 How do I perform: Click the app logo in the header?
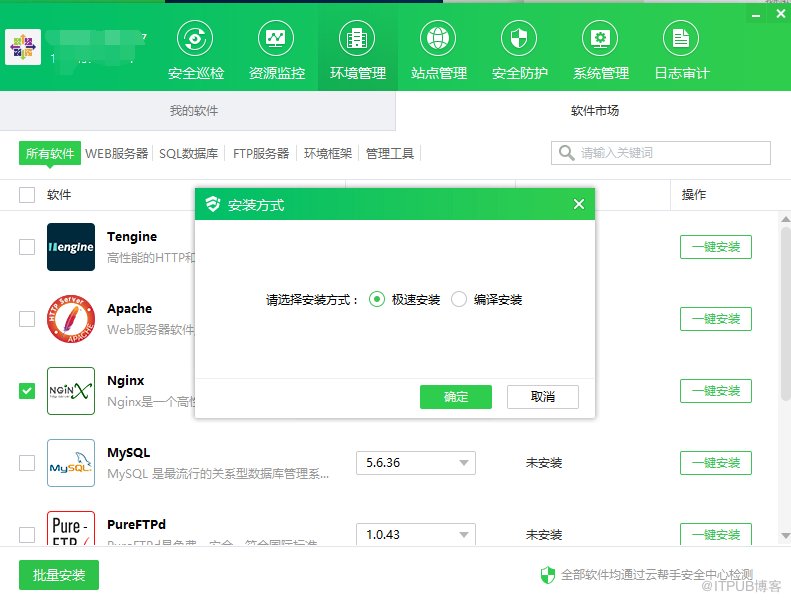23,47
